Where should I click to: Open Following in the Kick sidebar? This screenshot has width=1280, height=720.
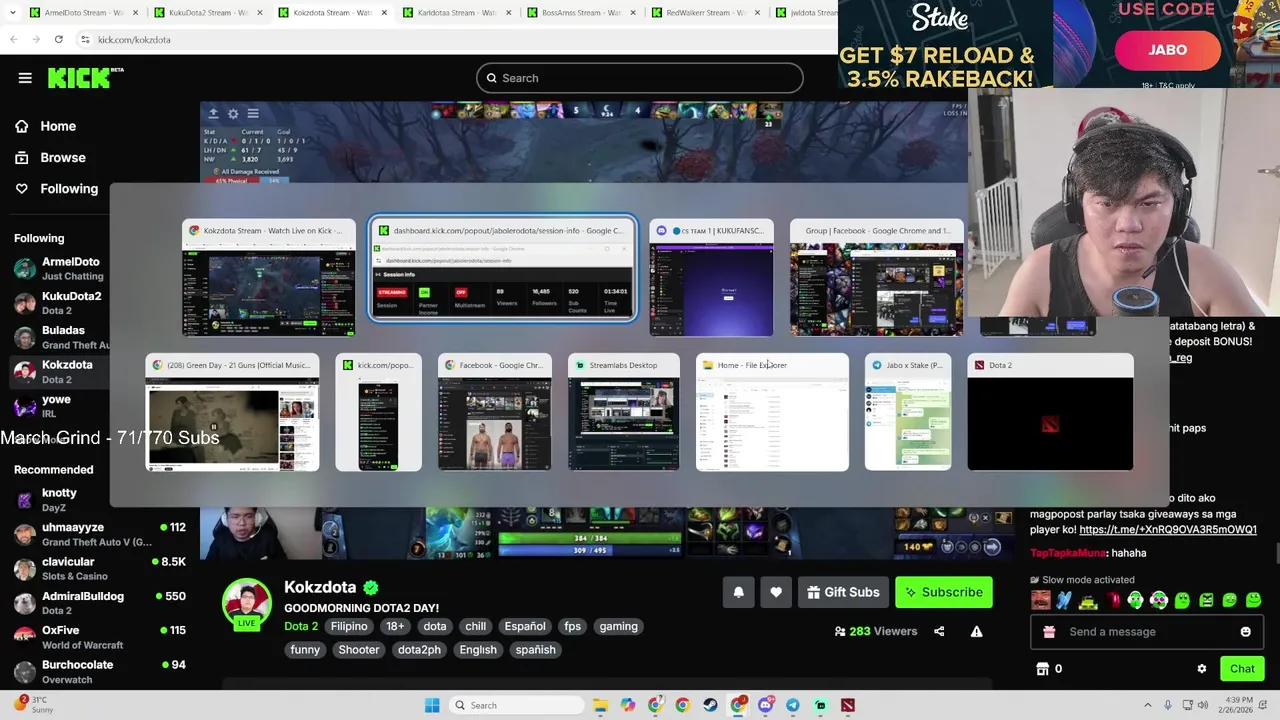pyautogui.click(x=69, y=188)
